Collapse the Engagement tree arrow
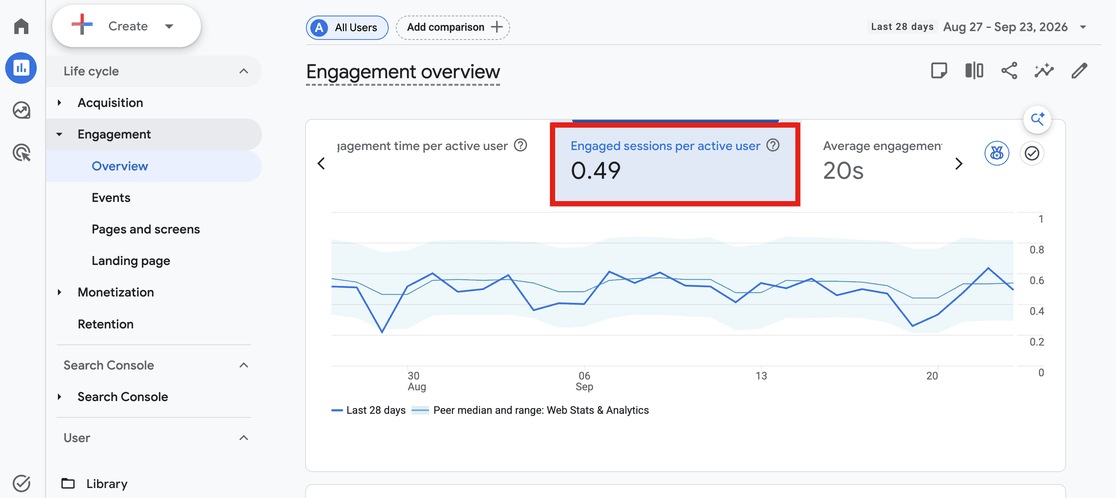Viewport: 1116px width, 498px height. [x=60, y=134]
